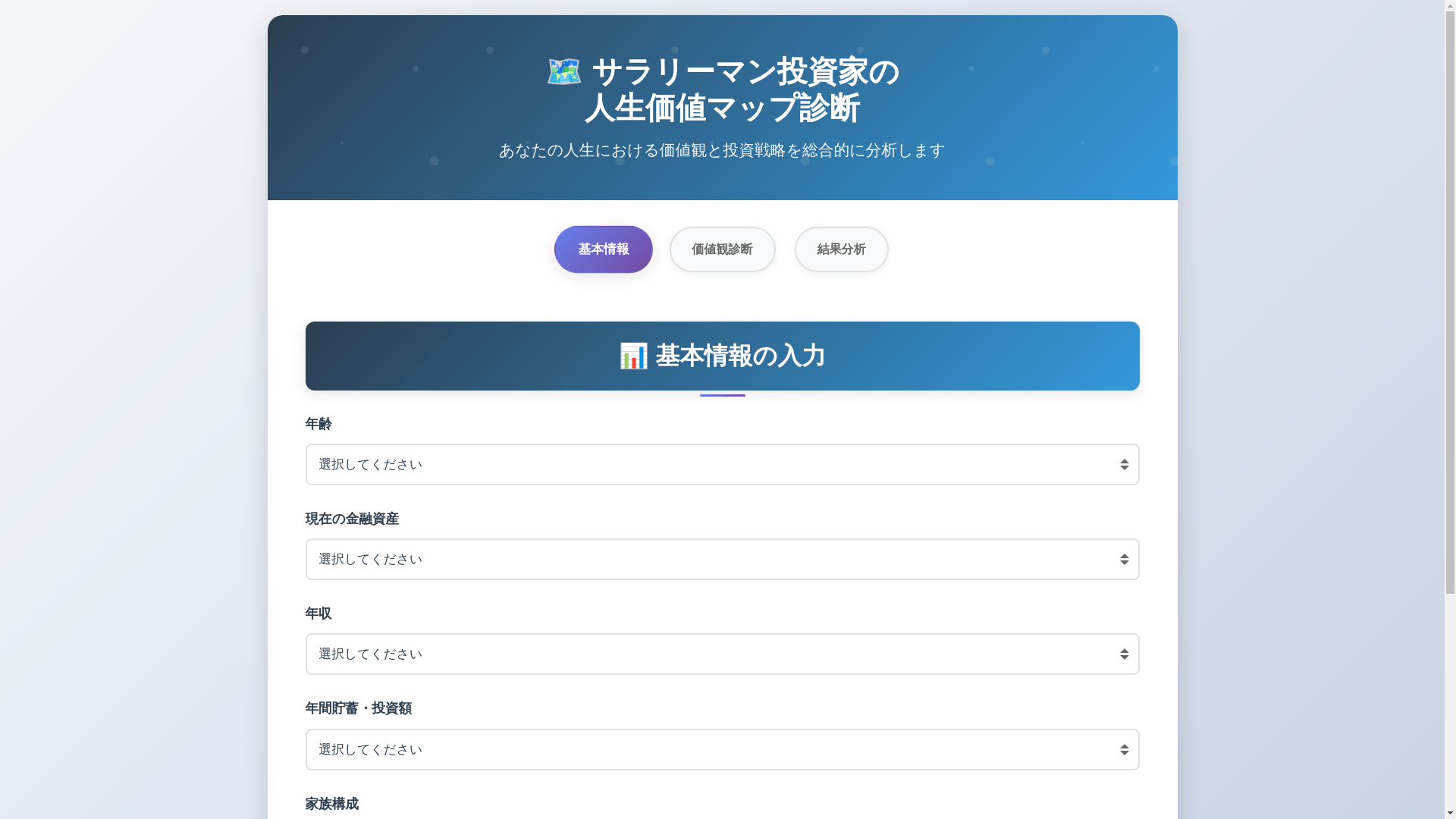
Task: Click the サラリーマン投資家の人生価値マップ診断 title
Action: pyautogui.click(x=743, y=90)
